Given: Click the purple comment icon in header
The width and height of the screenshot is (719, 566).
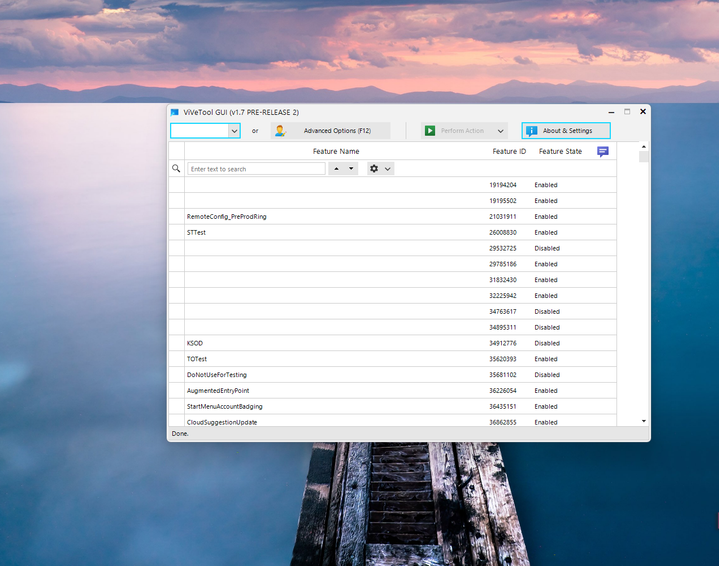Looking at the screenshot, I should (603, 152).
